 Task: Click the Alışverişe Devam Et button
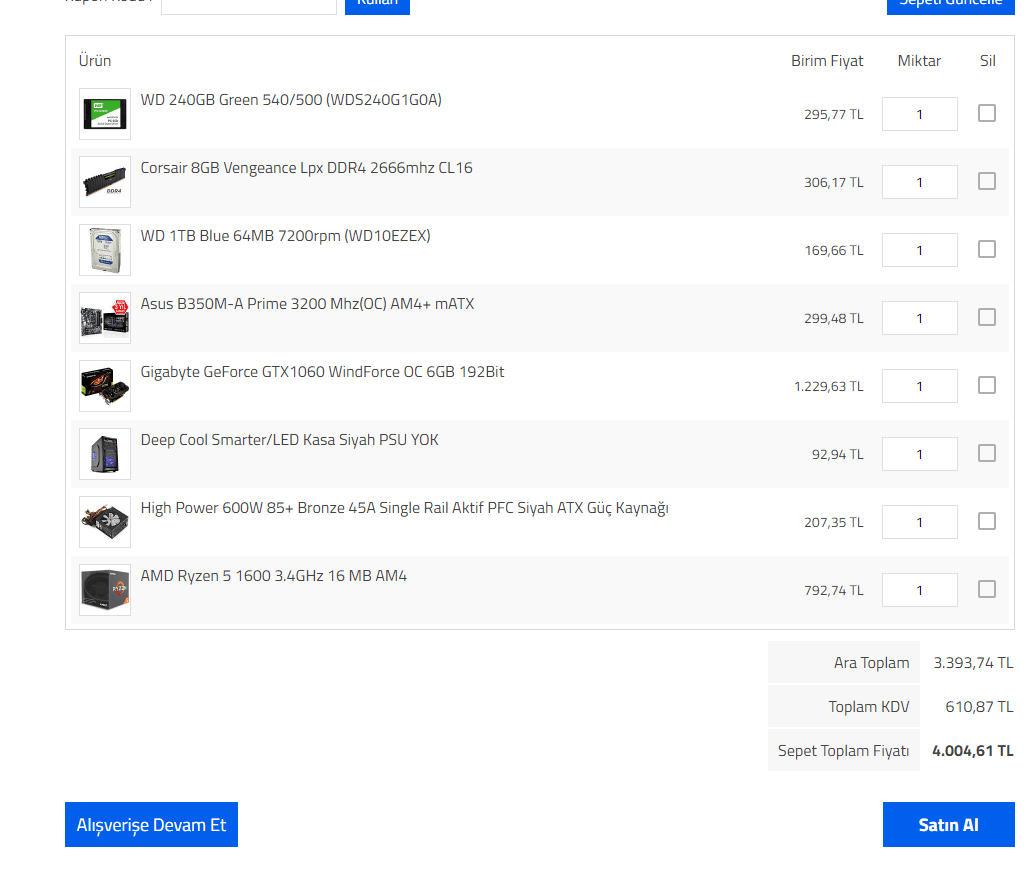151,824
